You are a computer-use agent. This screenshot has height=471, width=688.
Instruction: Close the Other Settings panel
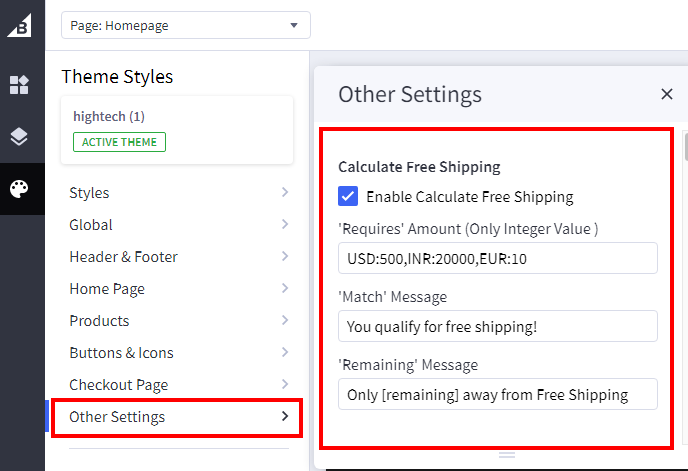[x=667, y=94]
